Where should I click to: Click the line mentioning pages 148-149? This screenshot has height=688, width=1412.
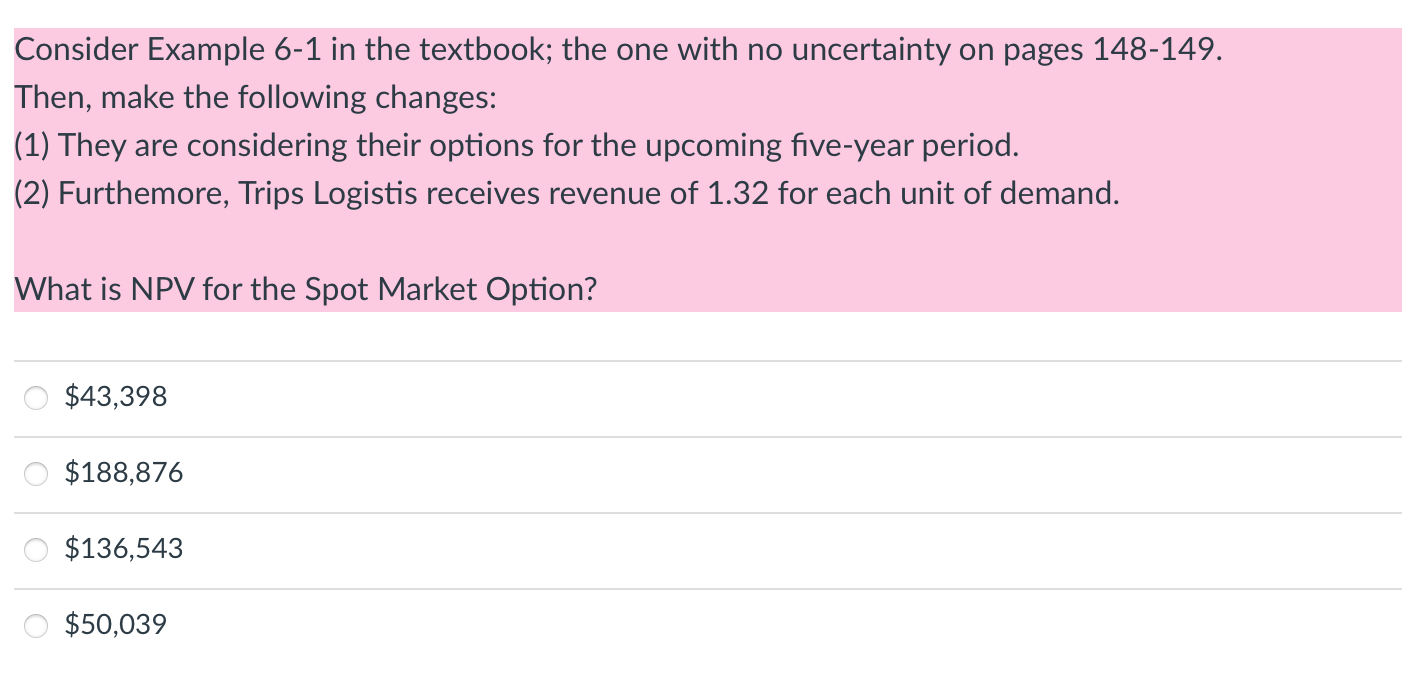pos(617,48)
